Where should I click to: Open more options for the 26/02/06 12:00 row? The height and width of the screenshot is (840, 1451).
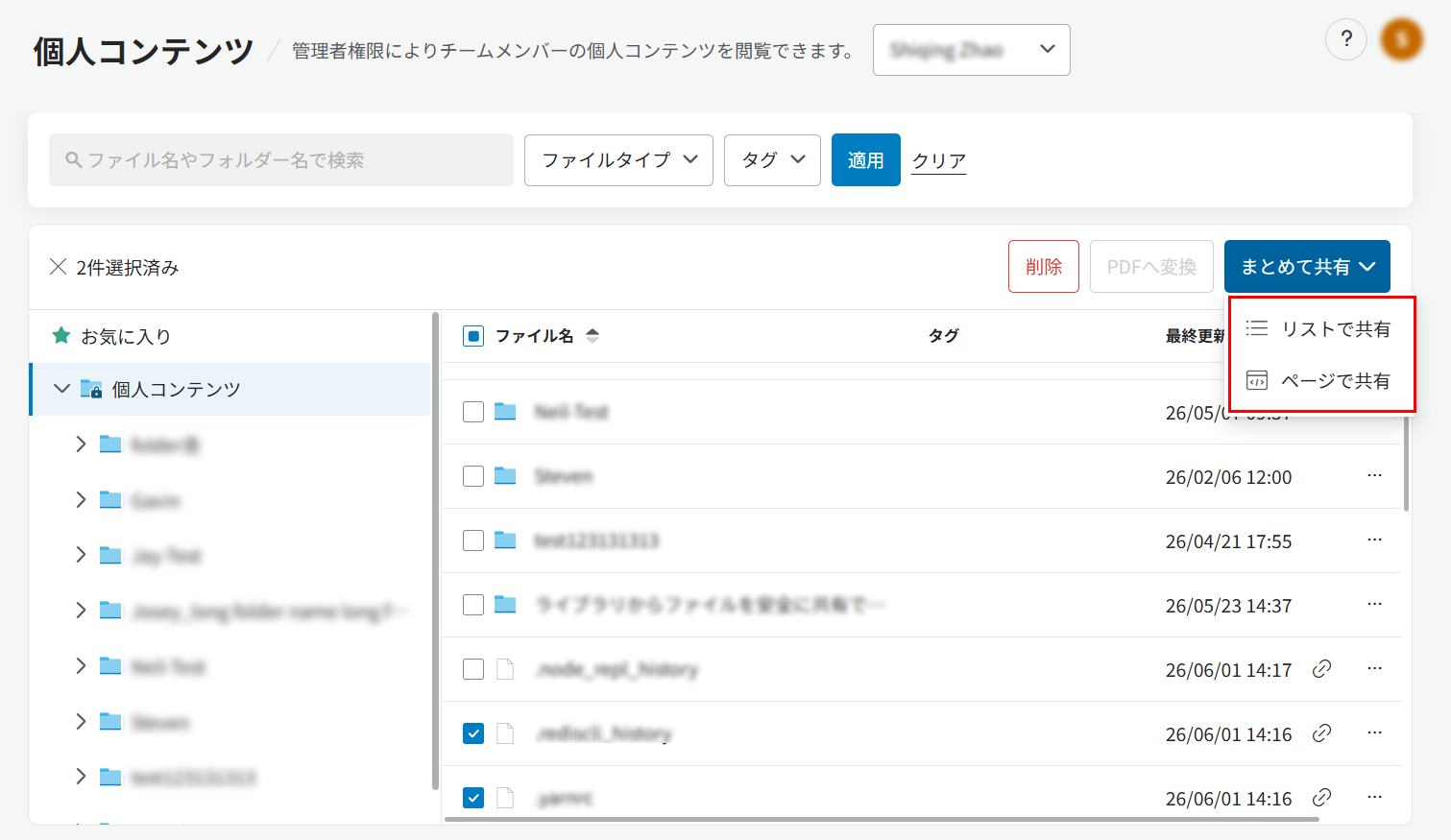click(1374, 476)
